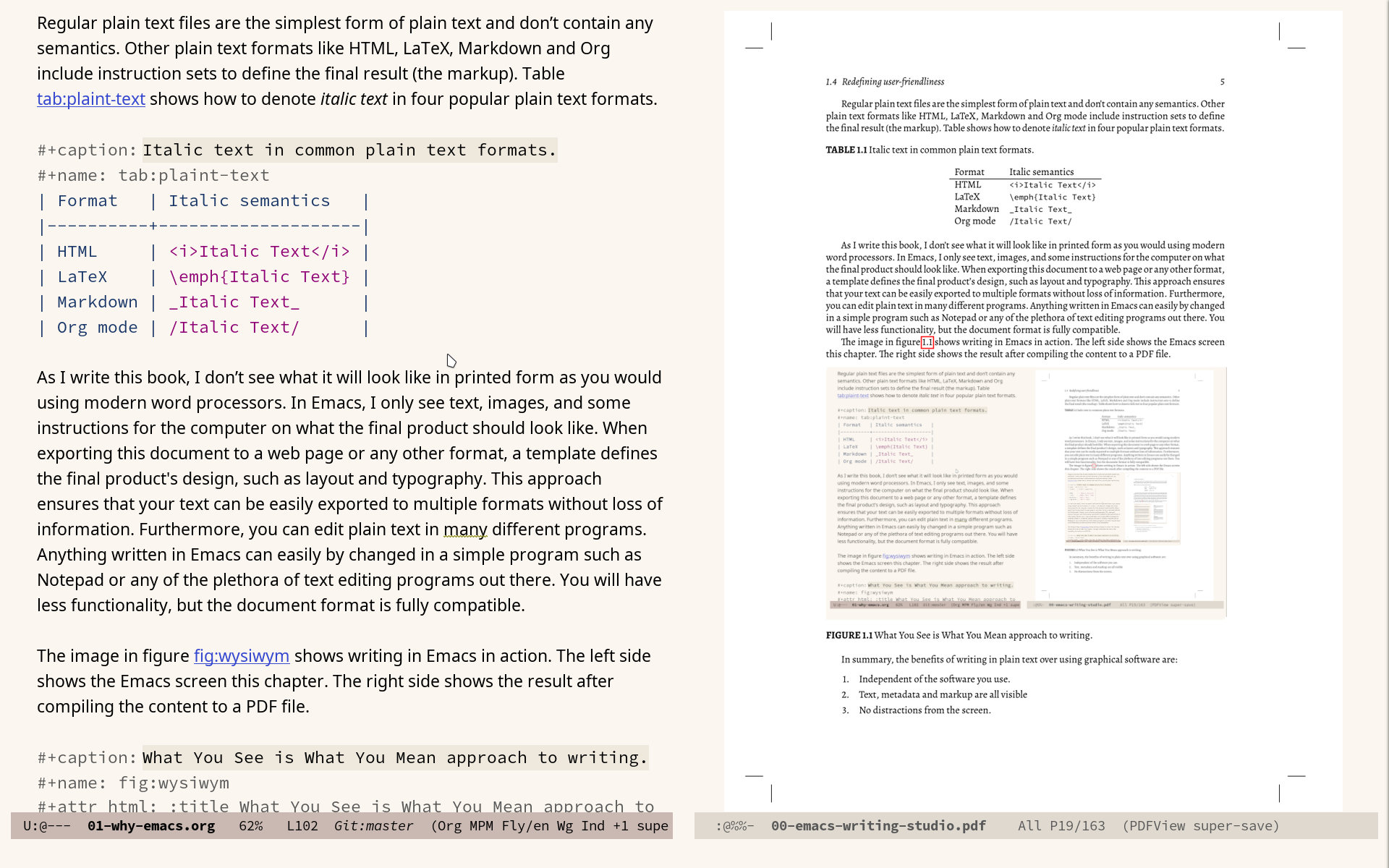
Task: Click the red-boxed figure 1.1 reference in PDF
Action: [x=927, y=342]
